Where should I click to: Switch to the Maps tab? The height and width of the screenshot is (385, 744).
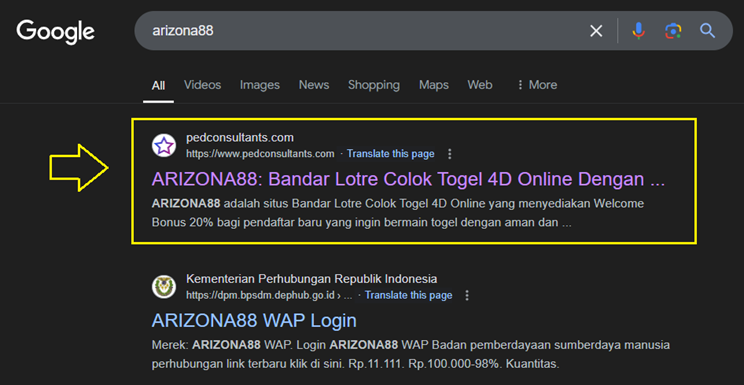coord(434,85)
